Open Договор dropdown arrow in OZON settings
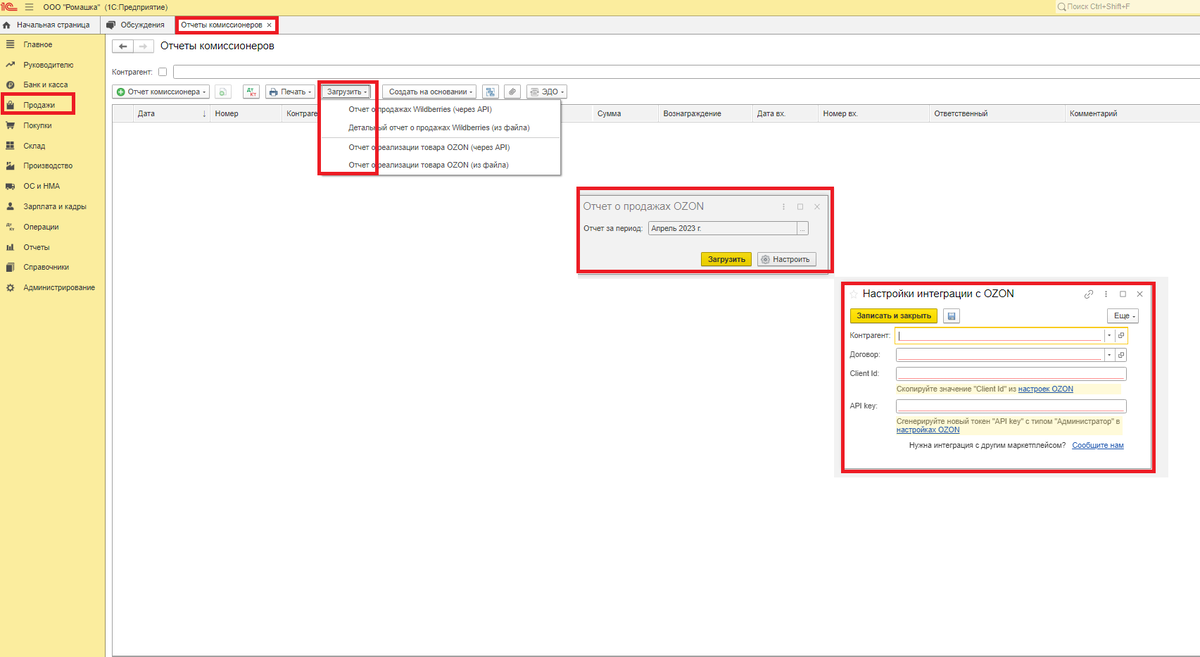 pyautogui.click(x=1109, y=355)
